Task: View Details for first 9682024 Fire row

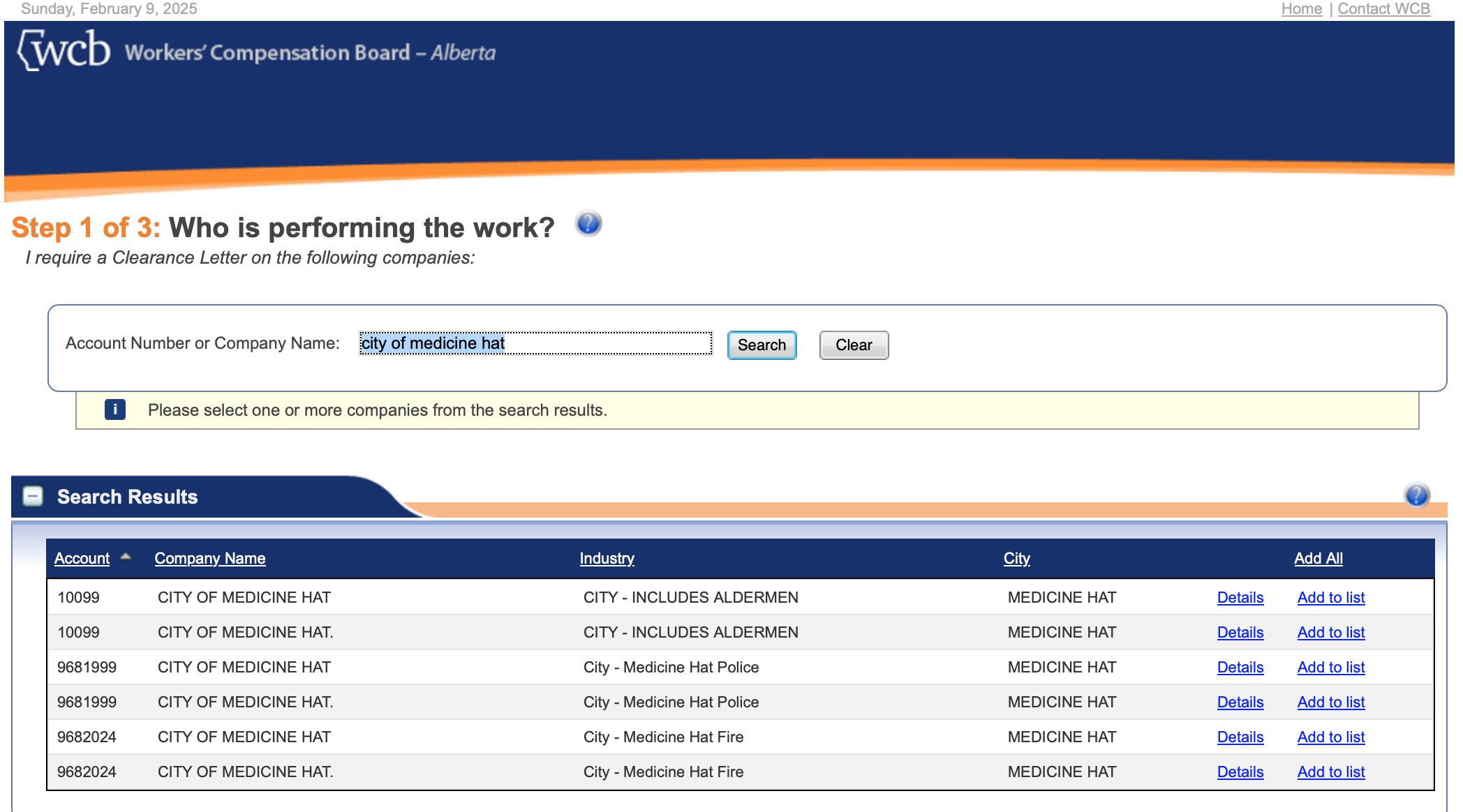Action: point(1240,737)
